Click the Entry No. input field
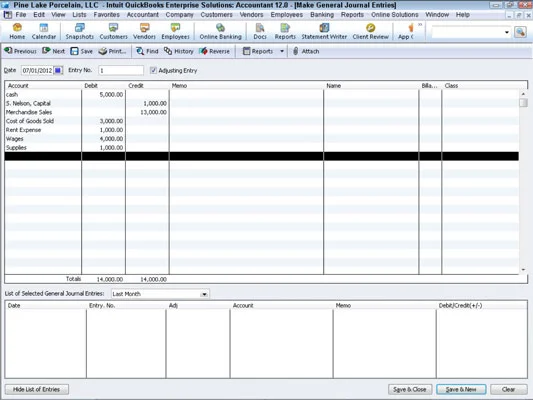 (x=121, y=70)
